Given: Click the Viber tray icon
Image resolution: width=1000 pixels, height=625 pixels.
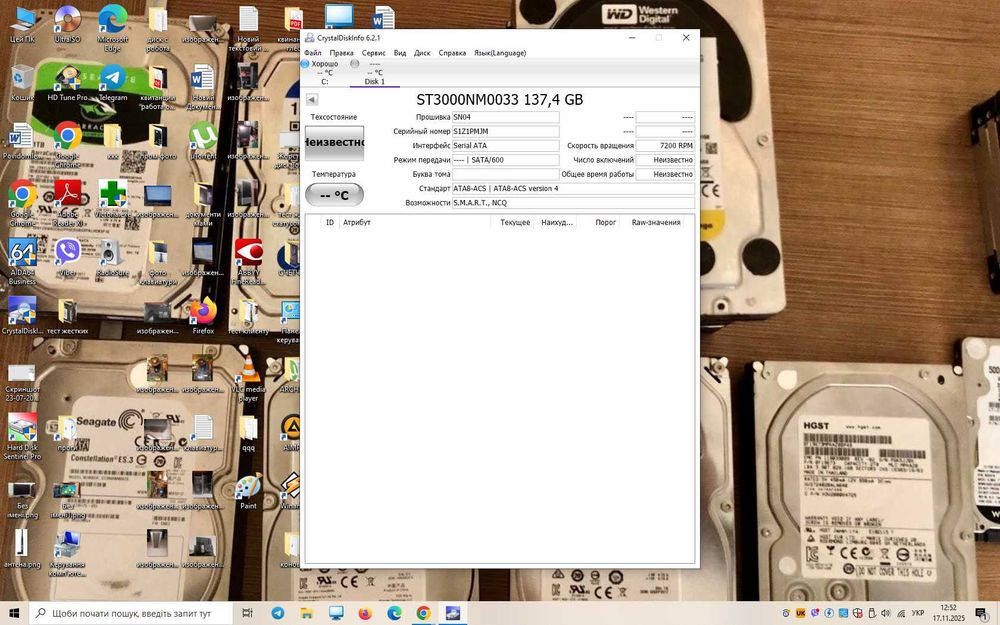Looking at the screenshot, I should (x=814, y=614).
